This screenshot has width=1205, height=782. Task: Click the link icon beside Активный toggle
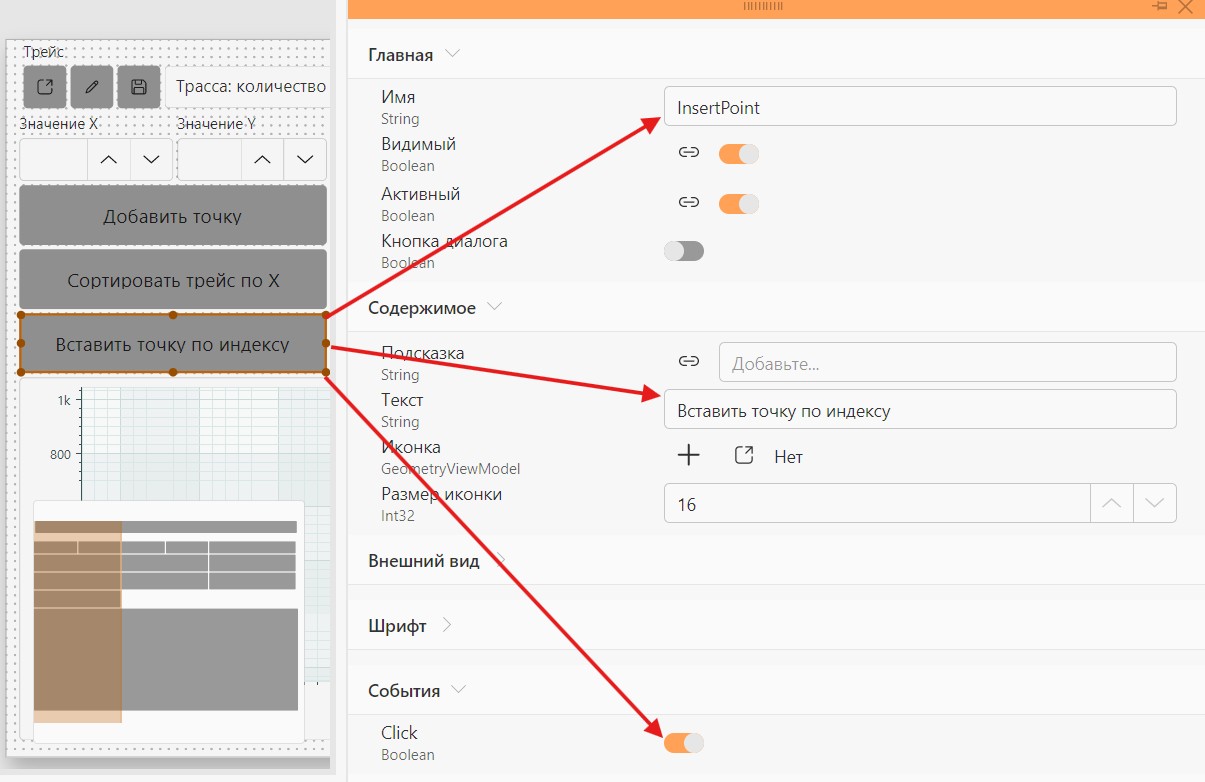coord(688,203)
